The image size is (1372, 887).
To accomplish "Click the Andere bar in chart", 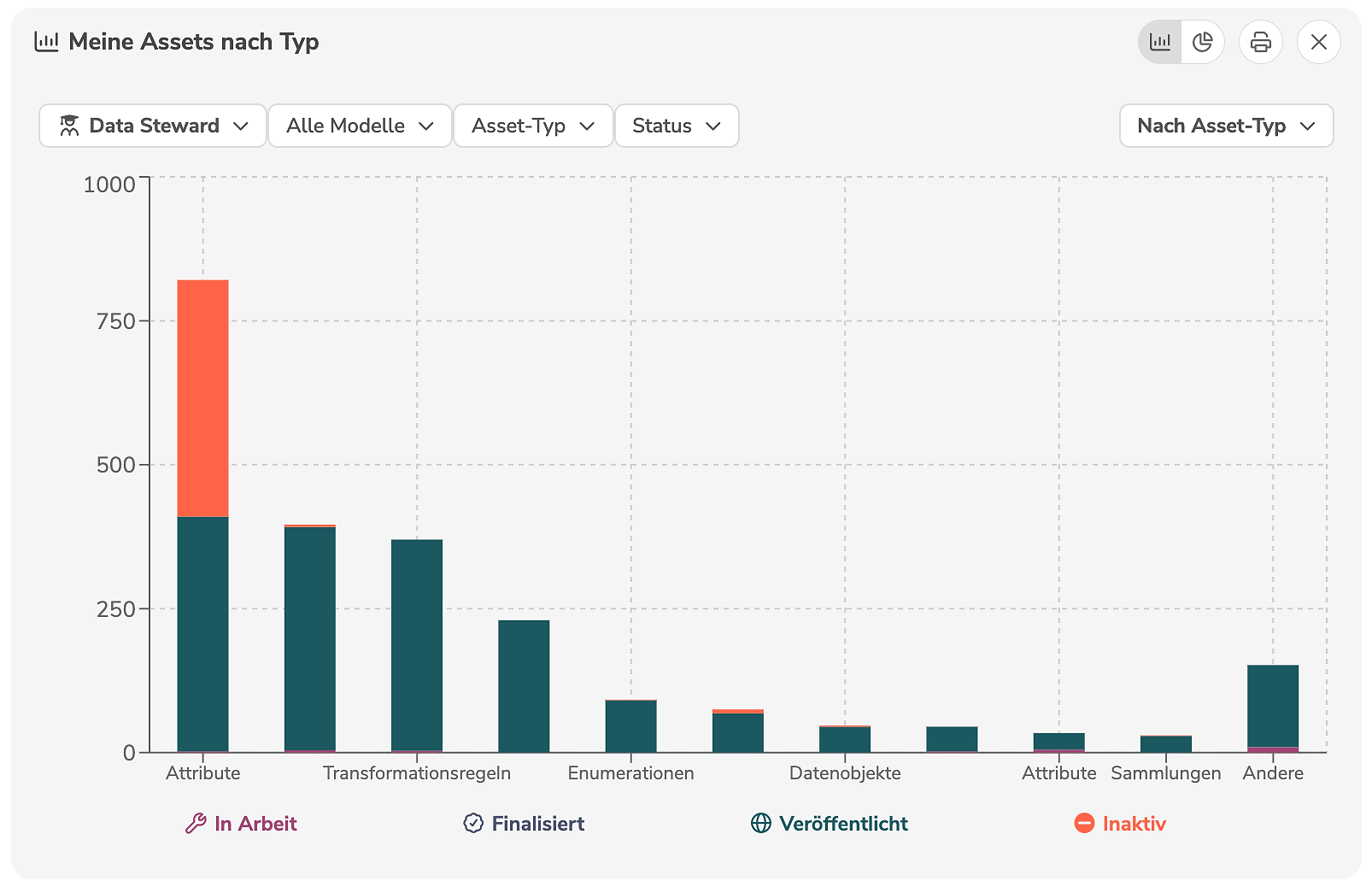I will pos(1272,706).
